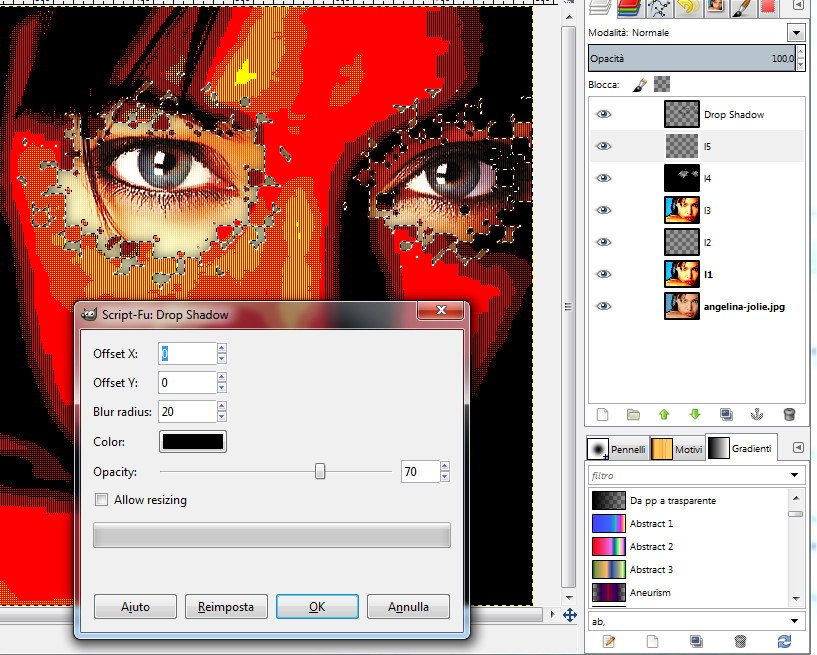Select the Abstract 2 gradient

pyautogui.click(x=689, y=547)
